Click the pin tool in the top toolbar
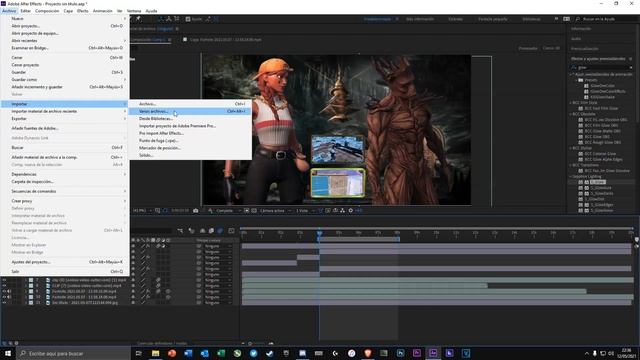 (138, 19)
